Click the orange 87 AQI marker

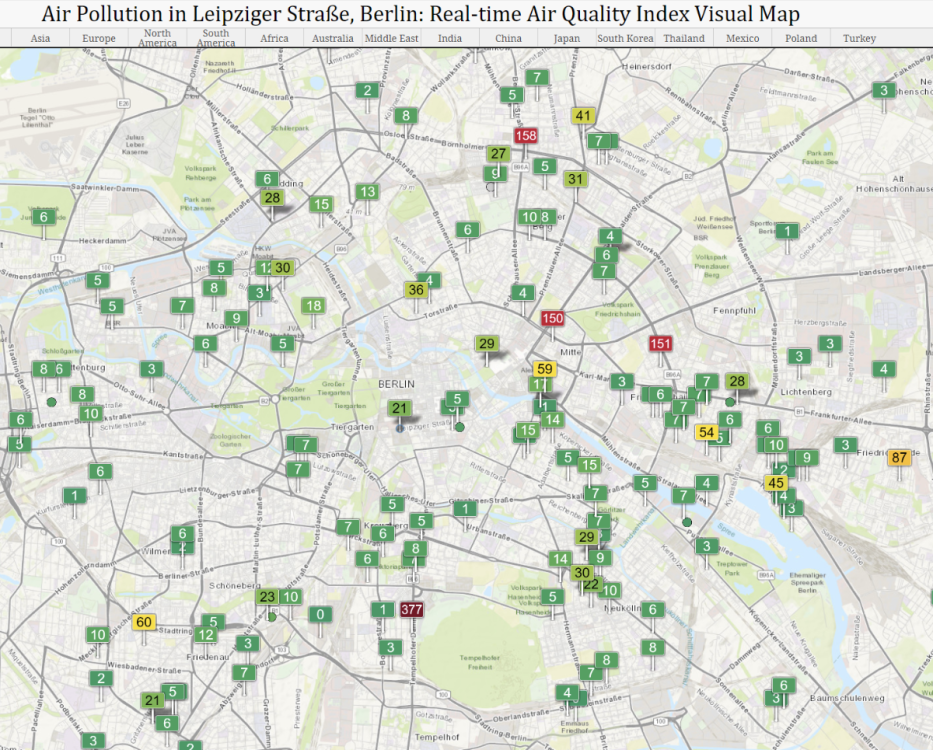point(899,457)
